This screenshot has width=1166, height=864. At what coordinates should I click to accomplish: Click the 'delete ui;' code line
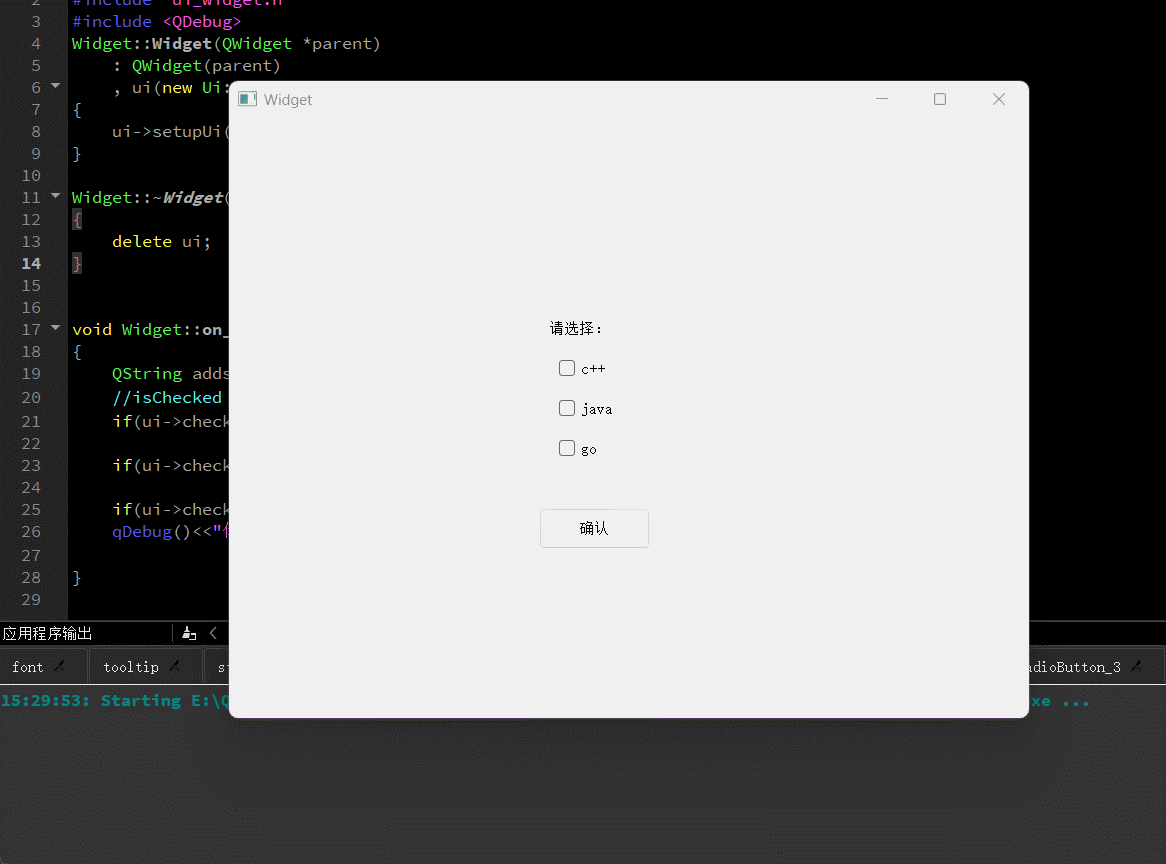point(161,242)
